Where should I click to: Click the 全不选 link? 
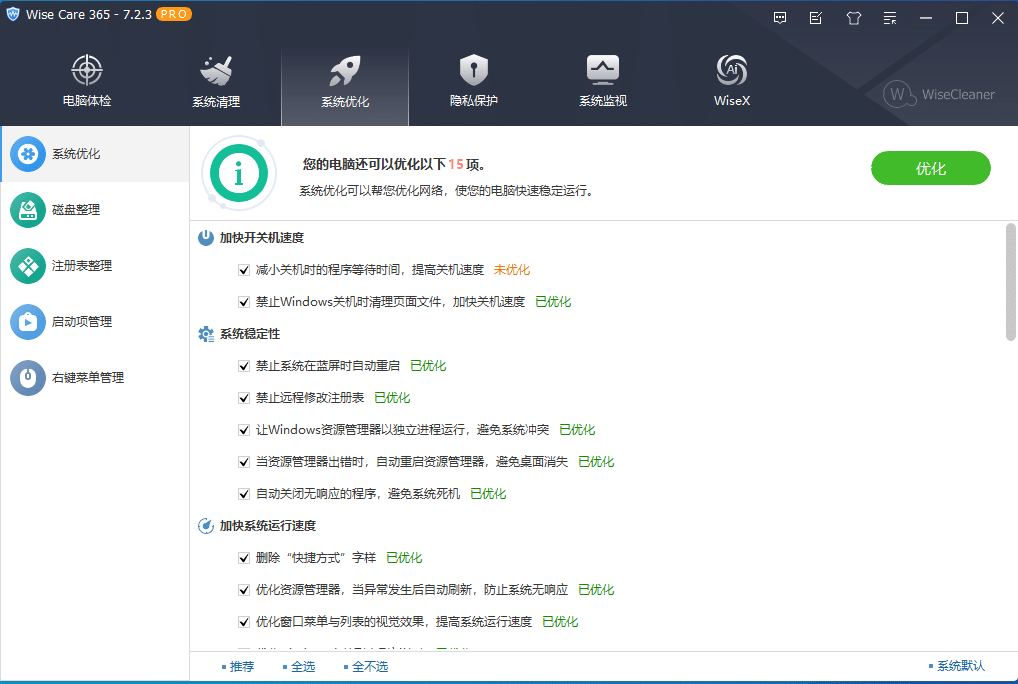369,666
